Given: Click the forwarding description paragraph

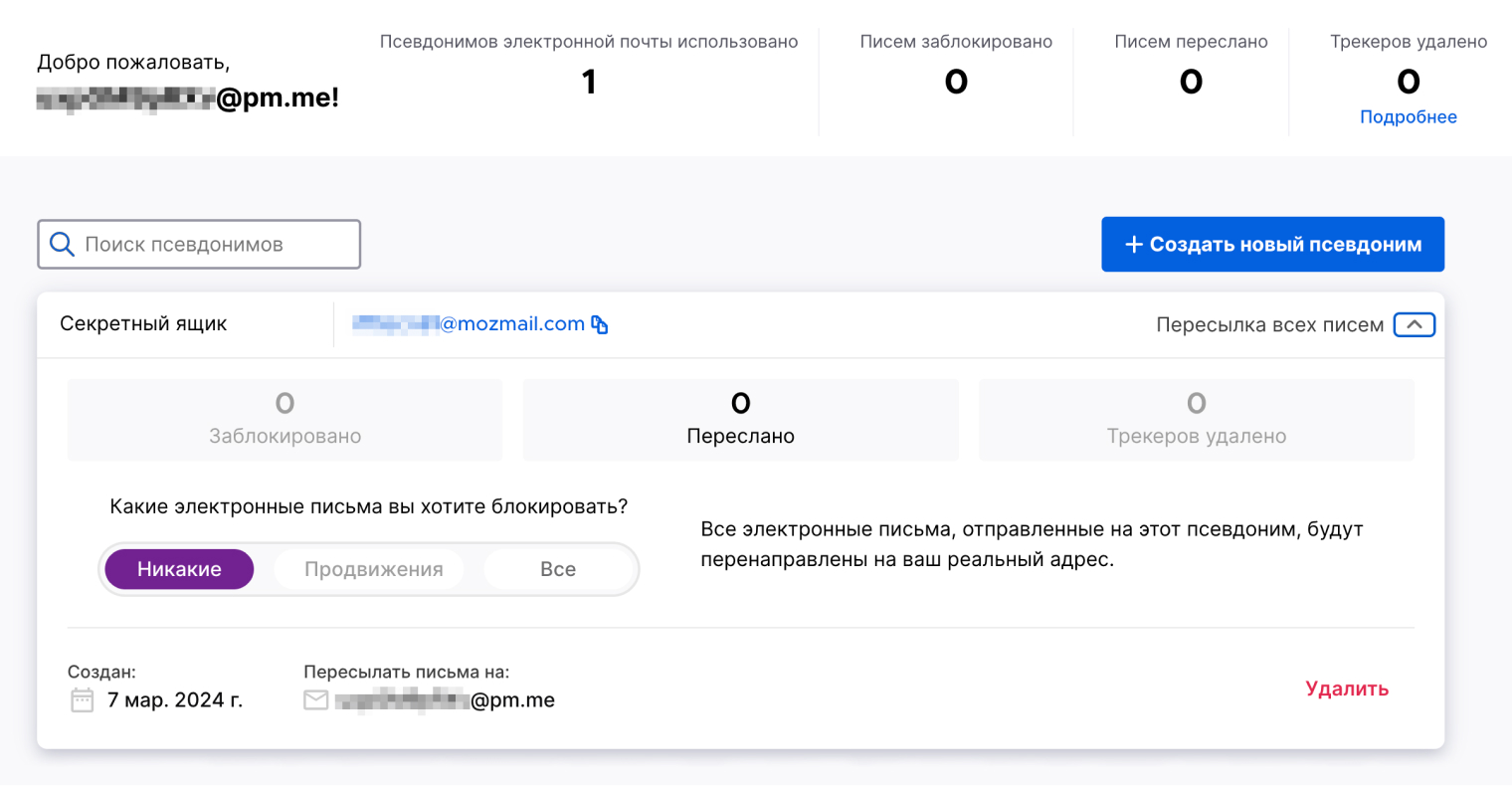Looking at the screenshot, I should 1032,544.
